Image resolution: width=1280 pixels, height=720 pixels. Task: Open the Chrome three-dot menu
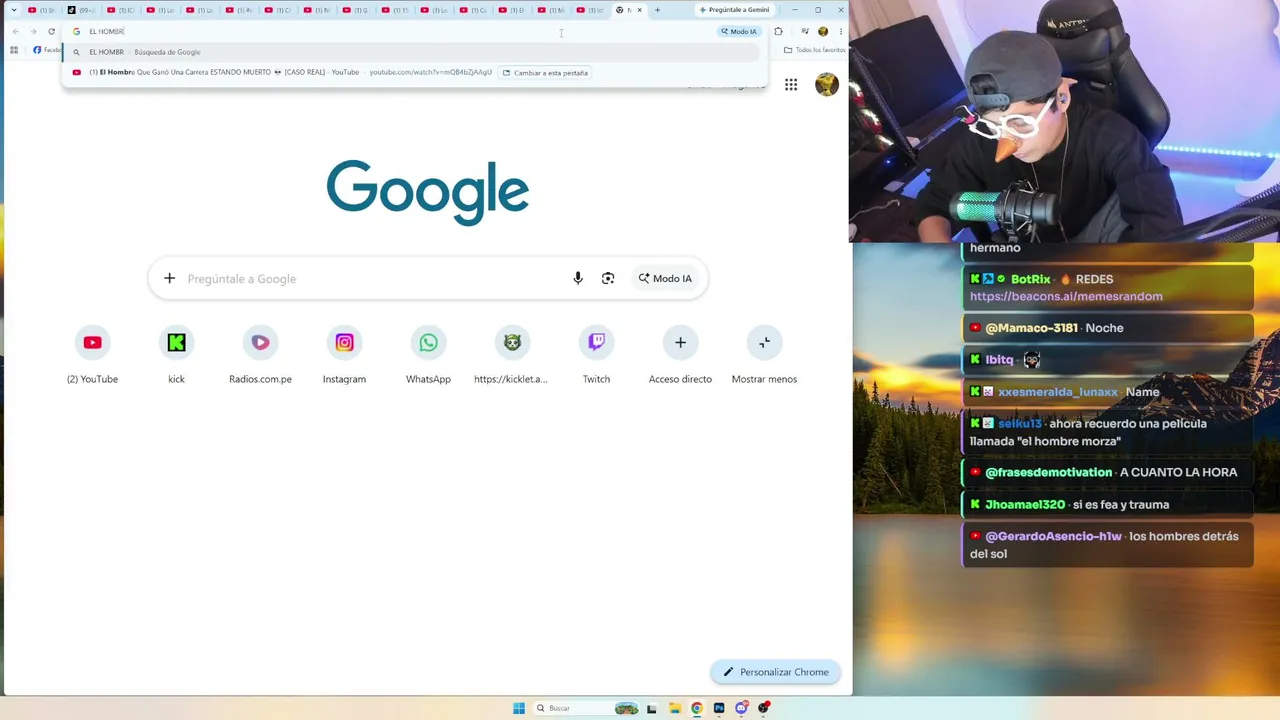(x=840, y=31)
